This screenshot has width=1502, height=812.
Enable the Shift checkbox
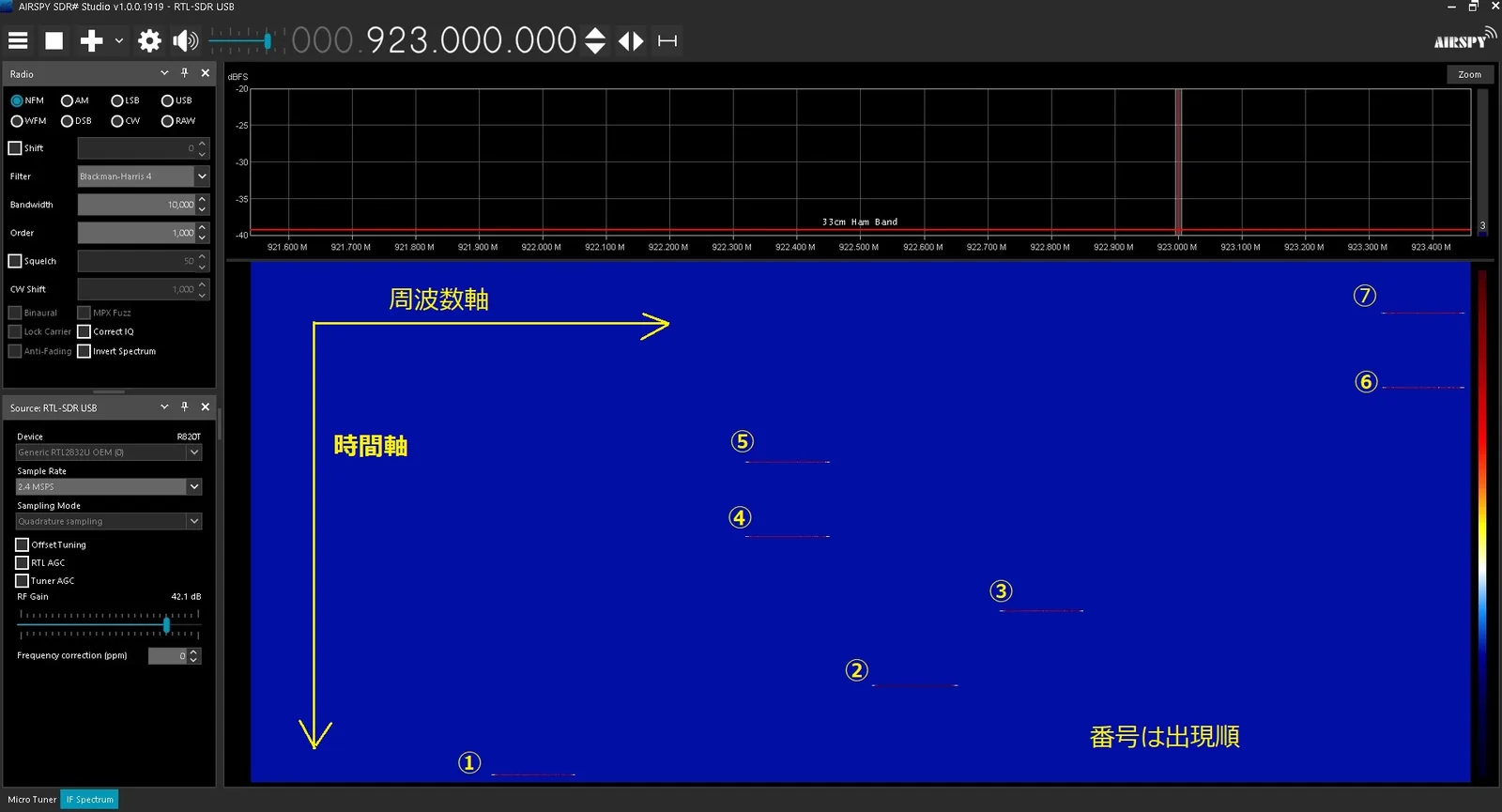pos(15,148)
